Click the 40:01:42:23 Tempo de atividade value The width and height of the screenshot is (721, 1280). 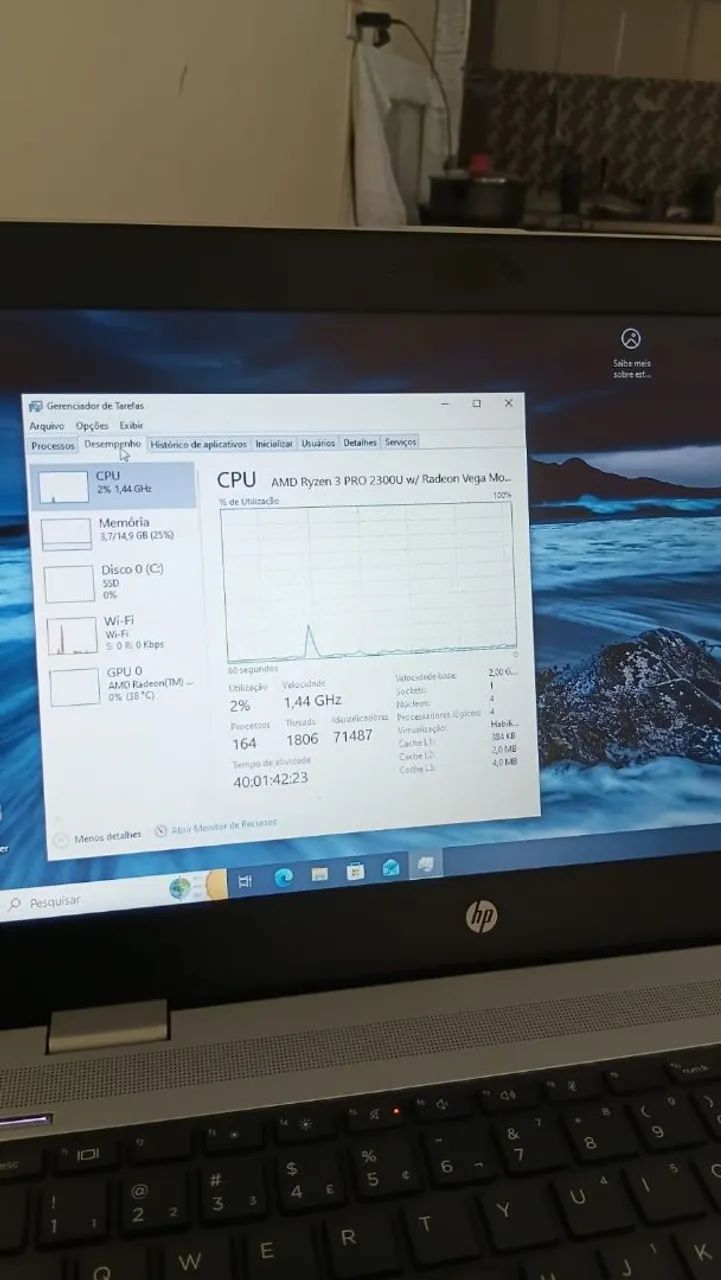[x=271, y=779]
